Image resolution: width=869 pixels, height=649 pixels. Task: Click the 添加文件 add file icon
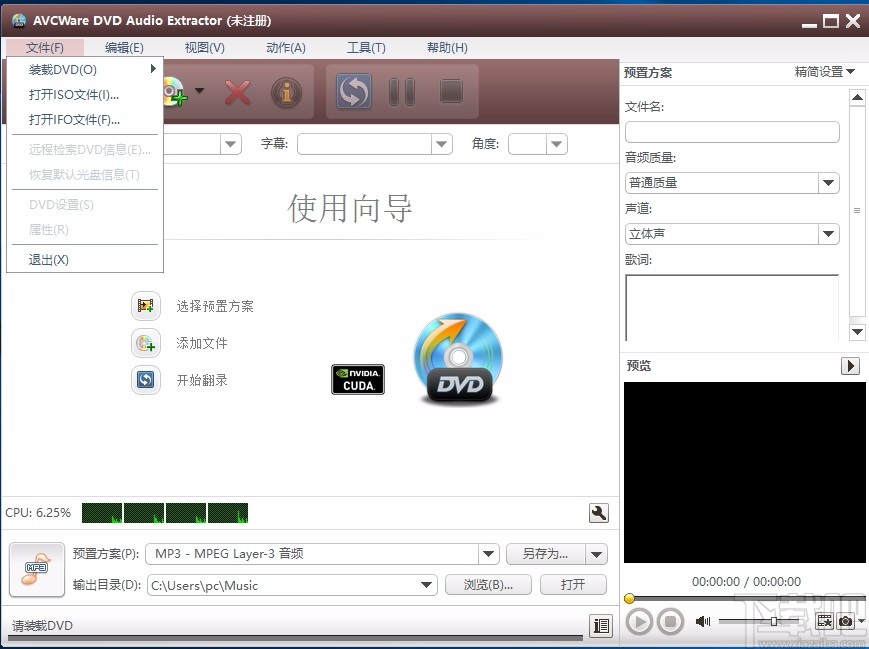(x=146, y=343)
